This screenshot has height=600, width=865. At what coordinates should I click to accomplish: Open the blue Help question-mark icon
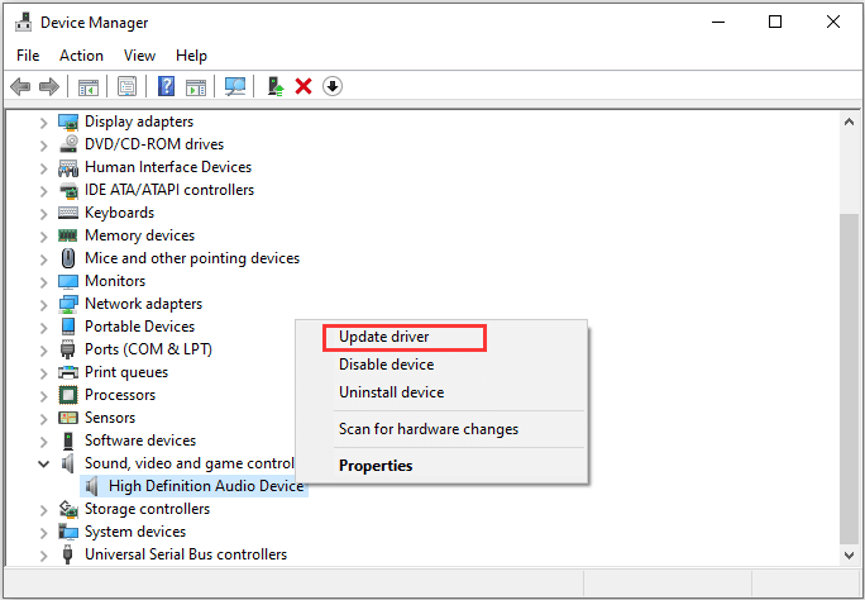click(166, 87)
